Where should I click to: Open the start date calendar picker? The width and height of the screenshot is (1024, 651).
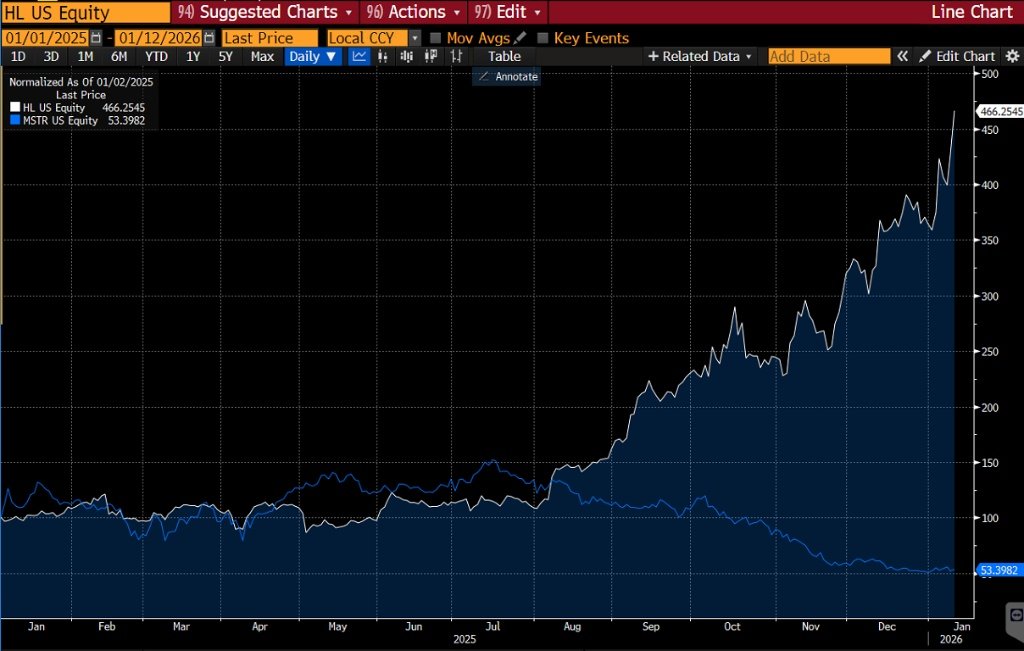point(96,38)
